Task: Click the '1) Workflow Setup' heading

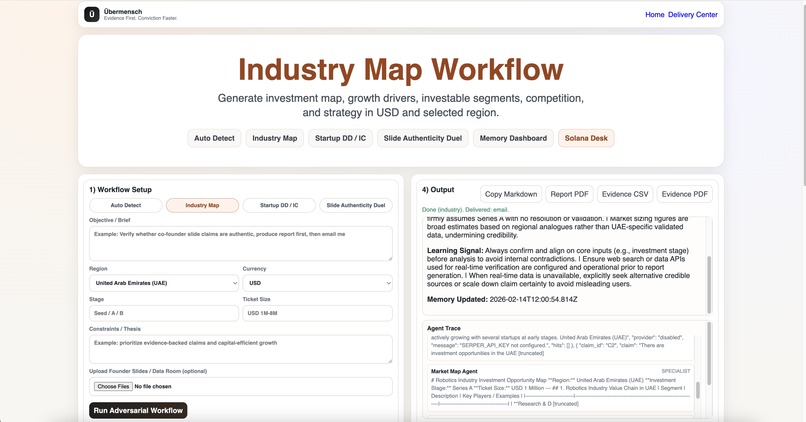Action: point(120,190)
